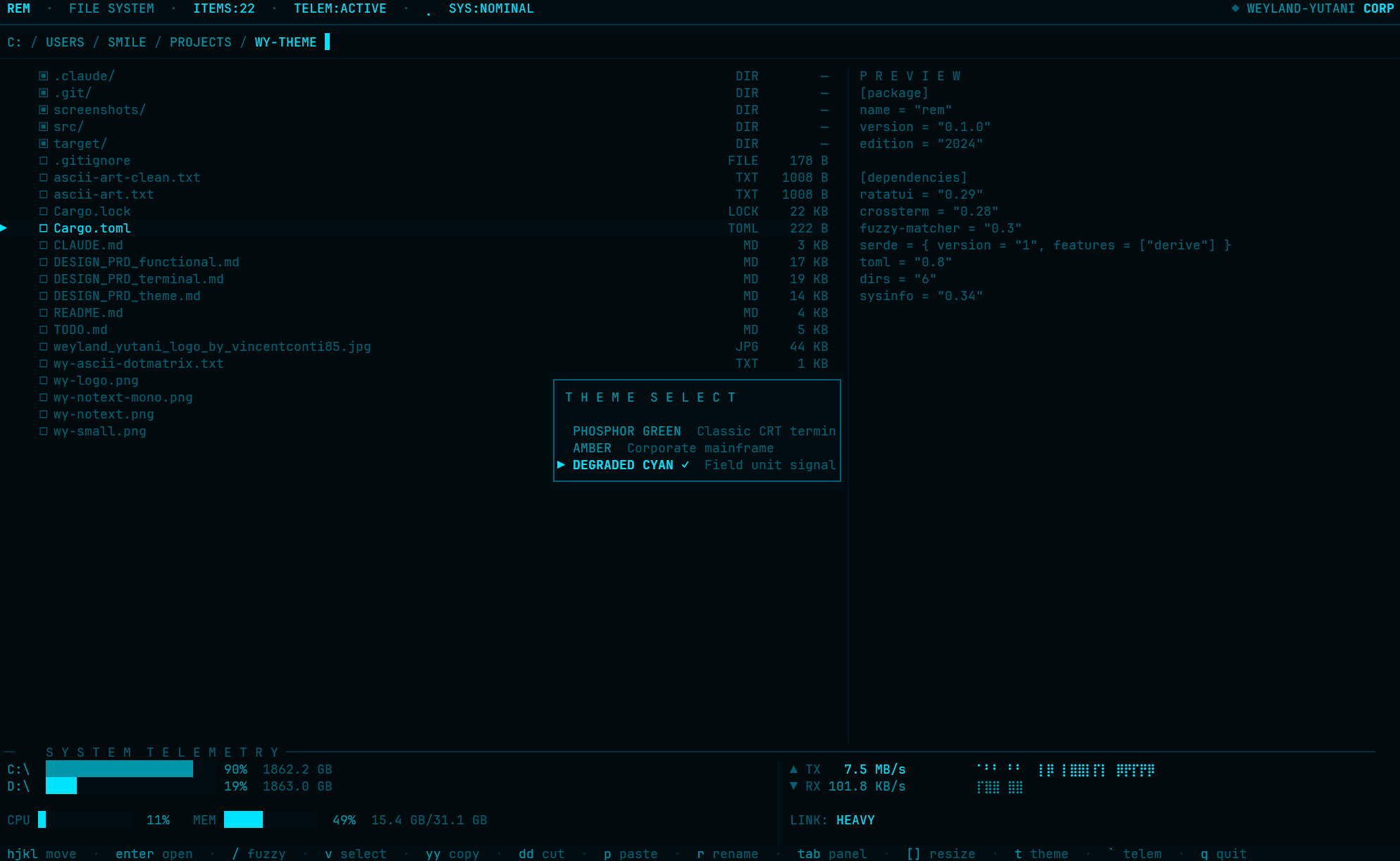The image size is (1400, 861).
Task: Click 'q quit' in the status bar
Action: coord(1224,853)
